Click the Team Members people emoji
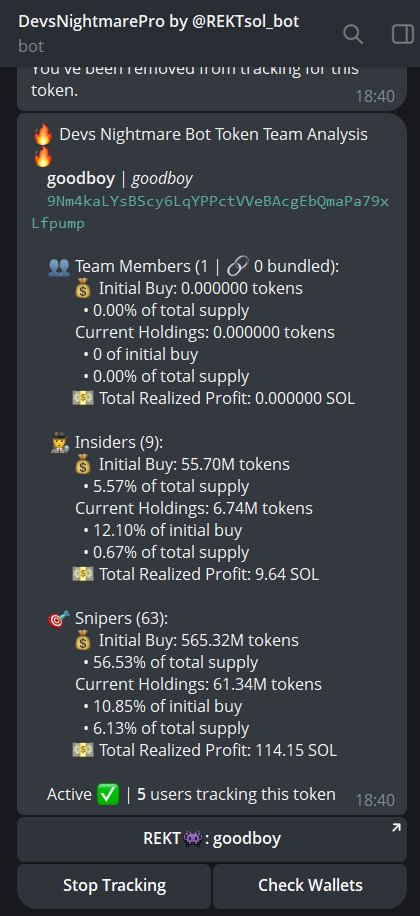 [x=59, y=267]
